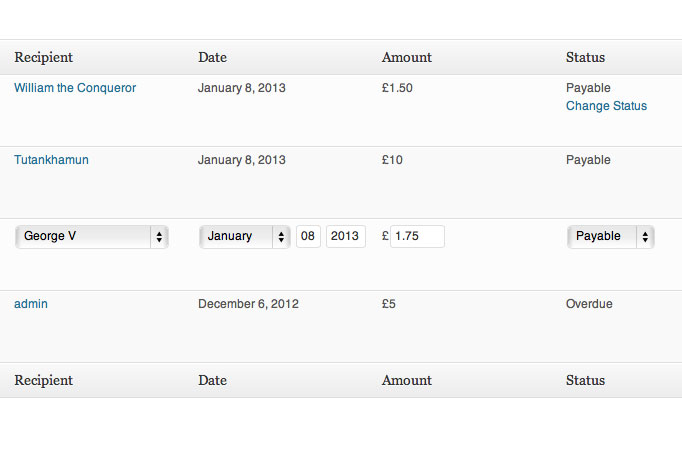Image resolution: width=682 pixels, height=449 pixels.
Task: Focus the amount field showing 1.75
Action: pos(417,236)
